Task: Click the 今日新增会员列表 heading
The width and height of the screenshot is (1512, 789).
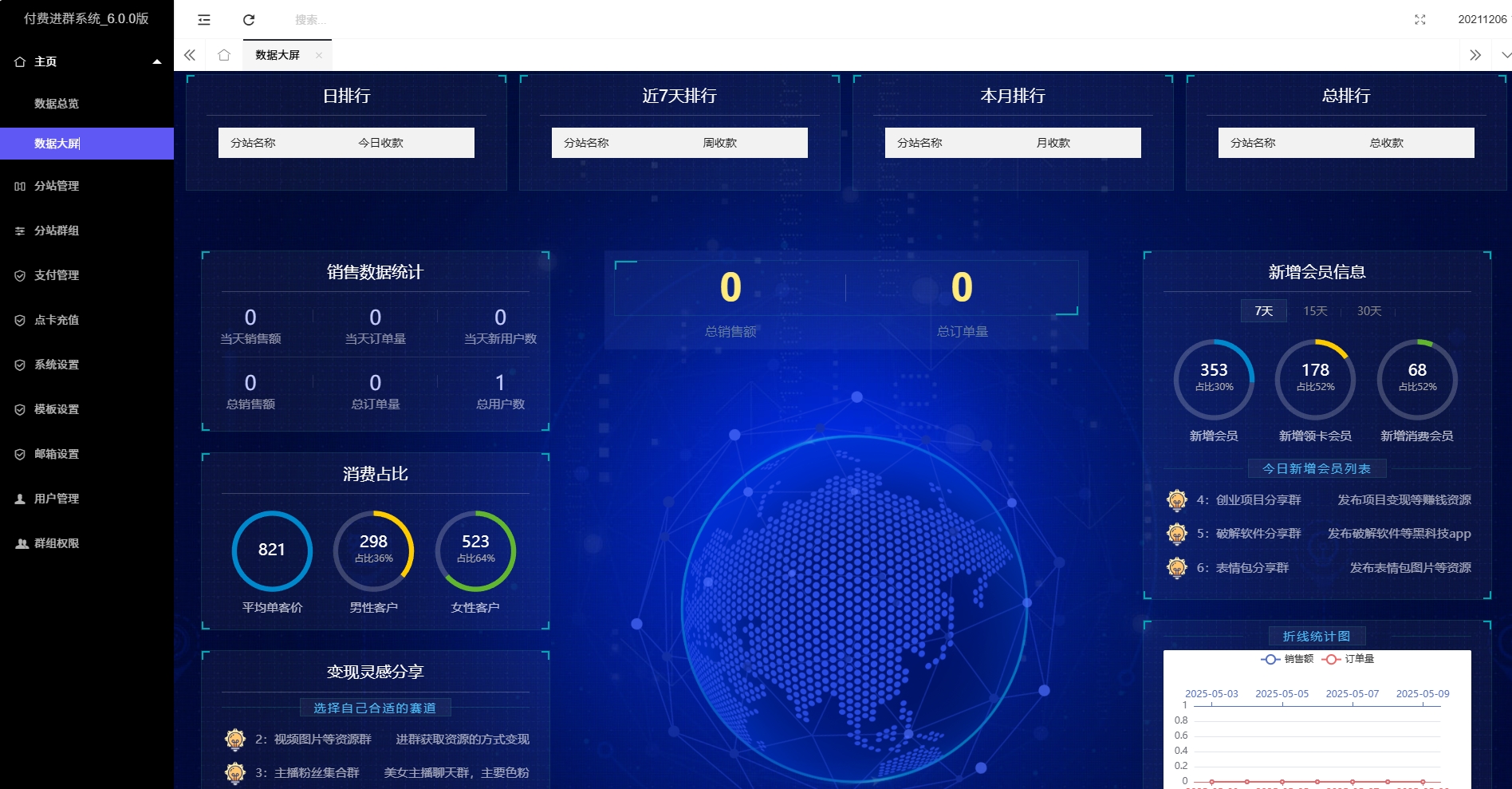Action: pos(1317,469)
